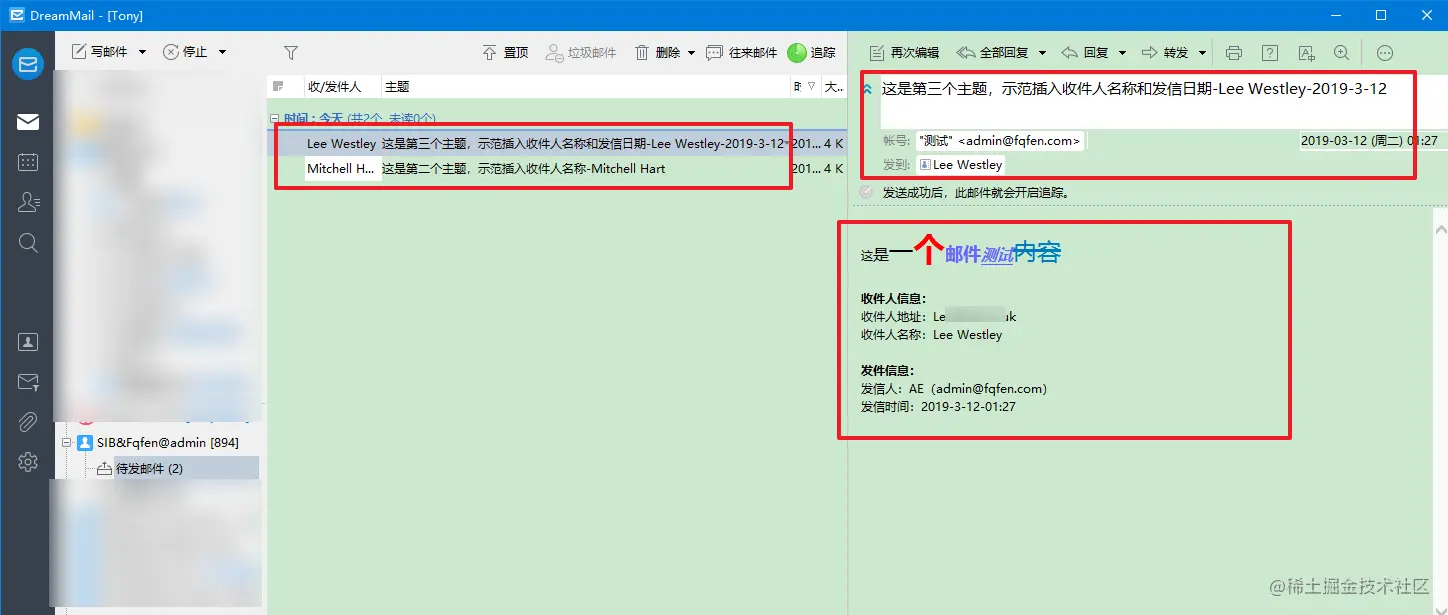Click the print icon in the reading toolbar
The height and width of the screenshot is (615, 1448).
coord(1234,52)
